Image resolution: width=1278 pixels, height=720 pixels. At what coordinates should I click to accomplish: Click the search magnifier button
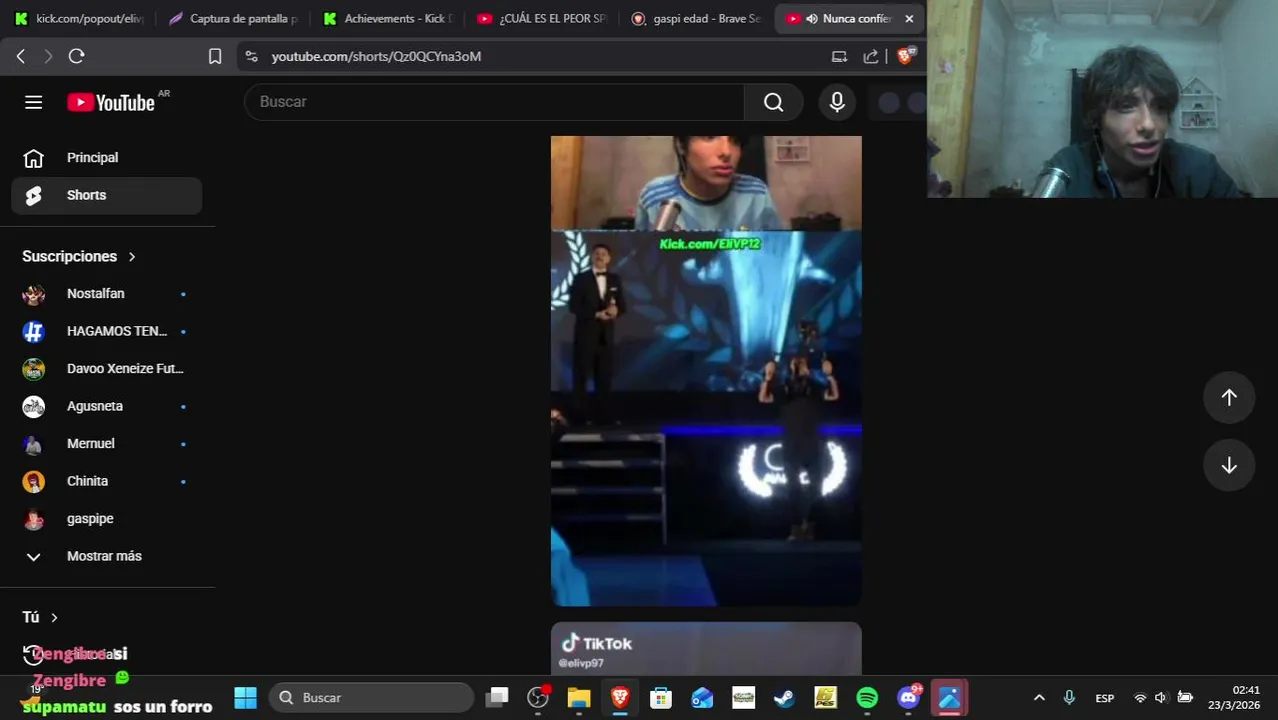coord(773,102)
